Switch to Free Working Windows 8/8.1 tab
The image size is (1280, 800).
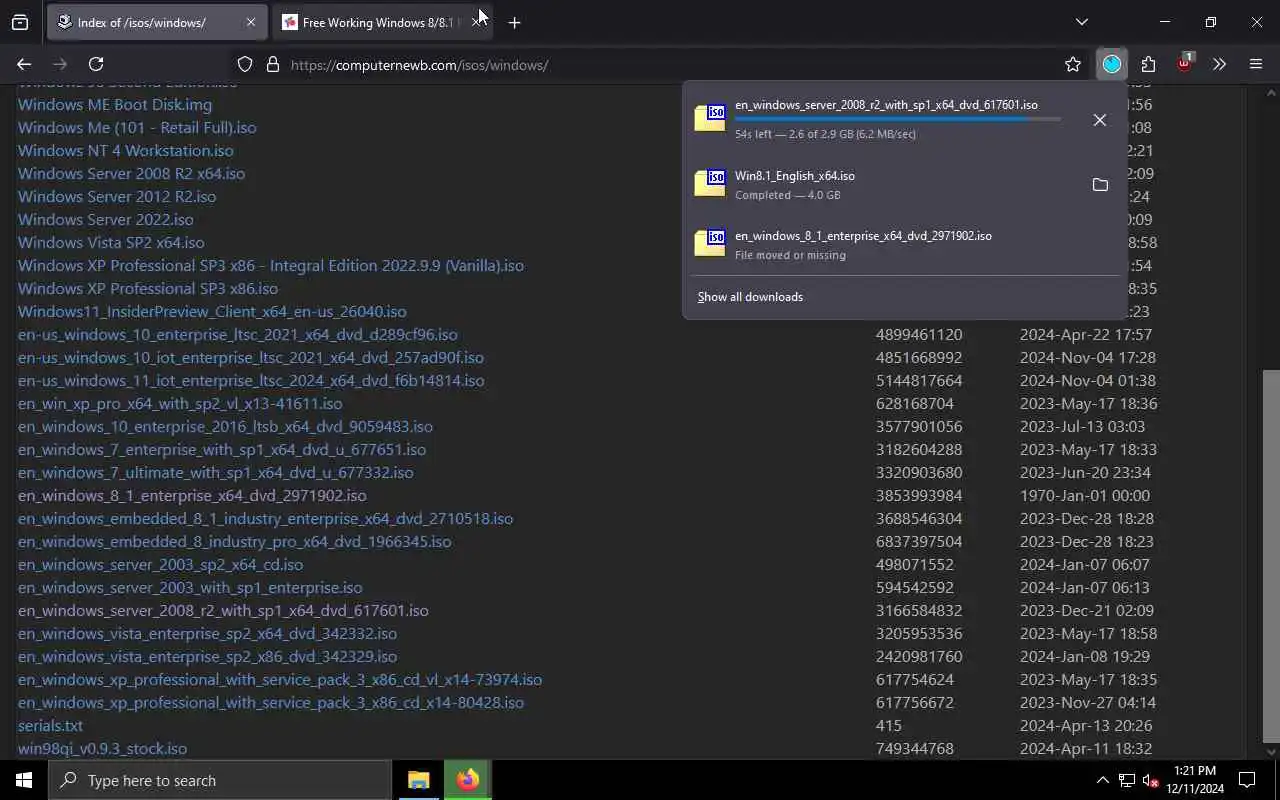(x=381, y=22)
